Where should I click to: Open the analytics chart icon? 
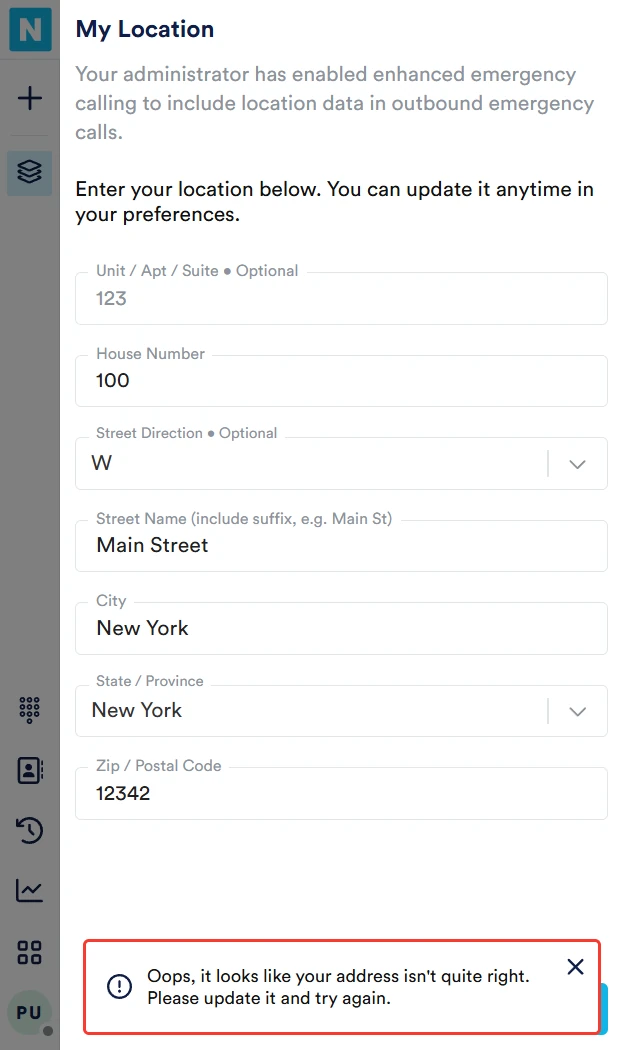[29, 890]
